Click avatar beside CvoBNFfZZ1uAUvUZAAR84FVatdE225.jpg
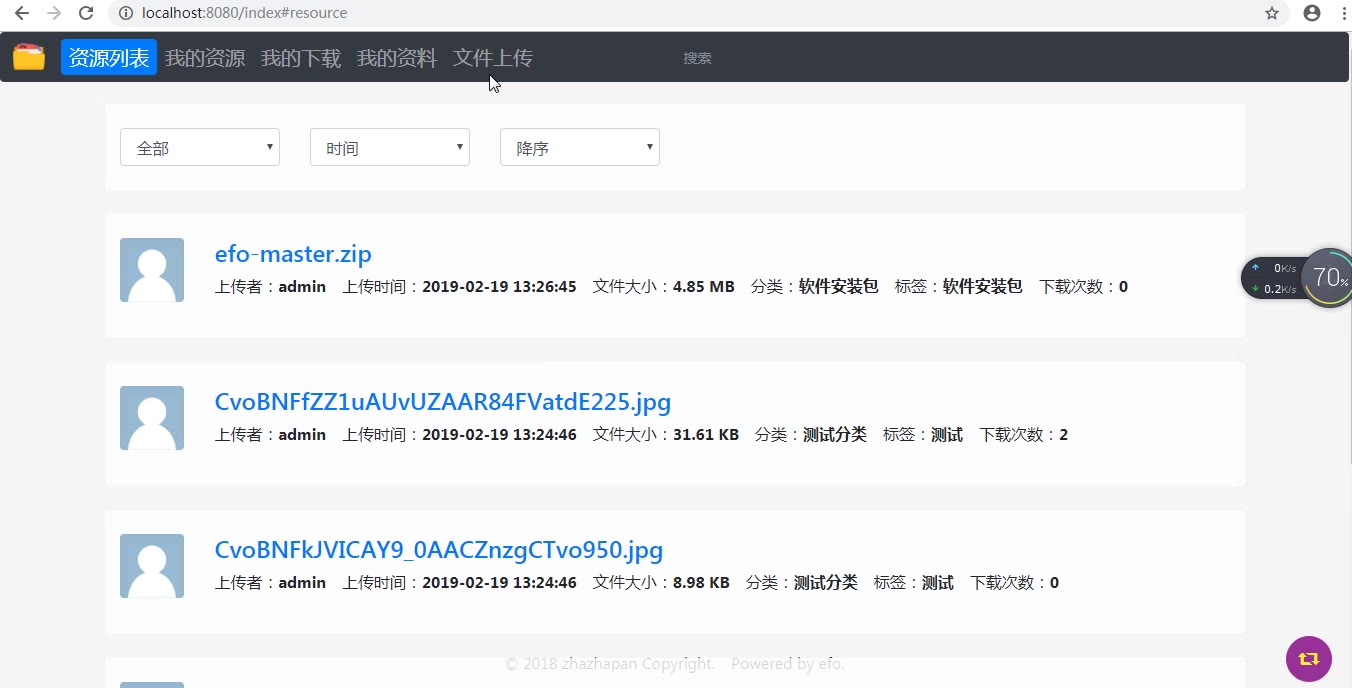Screen dimensions: 1352x688 point(152,418)
